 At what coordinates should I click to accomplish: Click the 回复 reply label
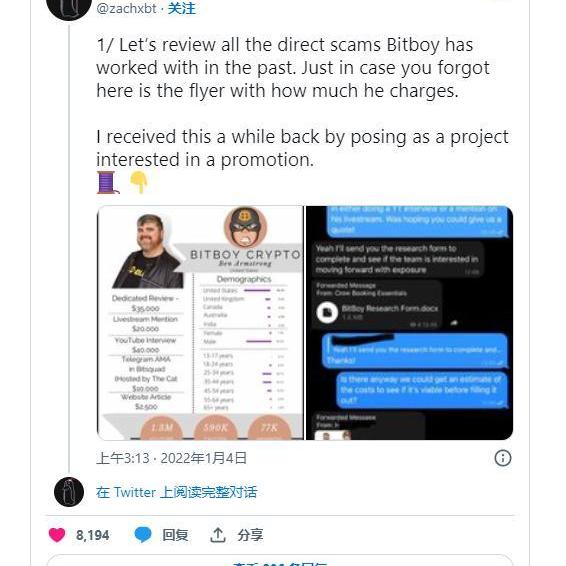click(x=175, y=535)
